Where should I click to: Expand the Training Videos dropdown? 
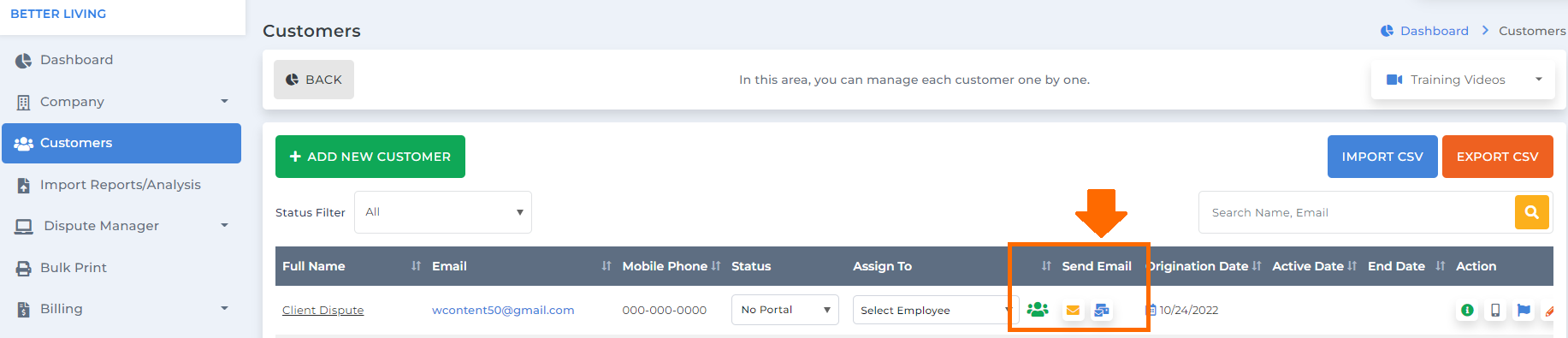tap(1463, 80)
